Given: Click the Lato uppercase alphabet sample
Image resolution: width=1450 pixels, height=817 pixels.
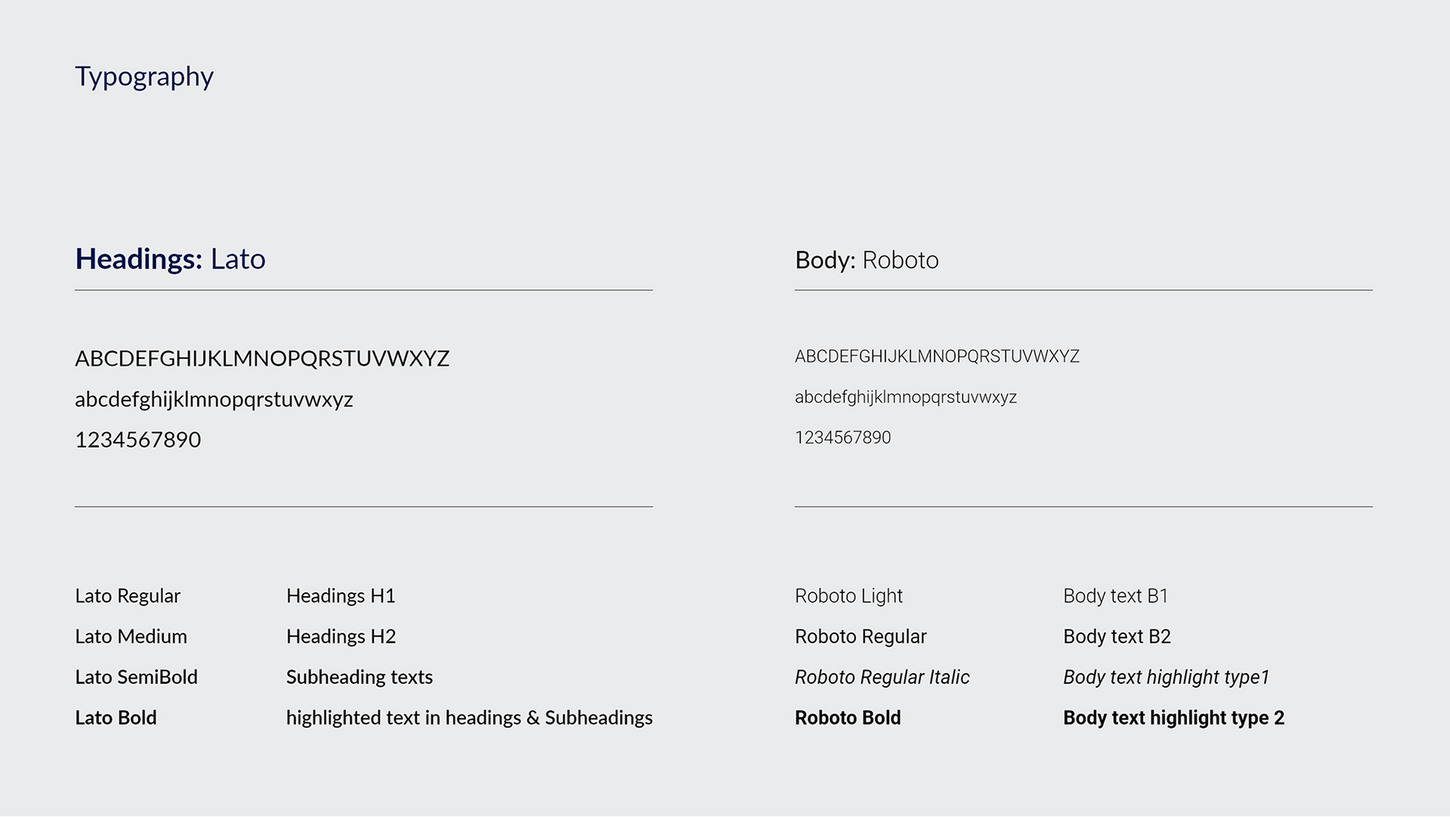Looking at the screenshot, I should pyautogui.click(x=262, y=358).
